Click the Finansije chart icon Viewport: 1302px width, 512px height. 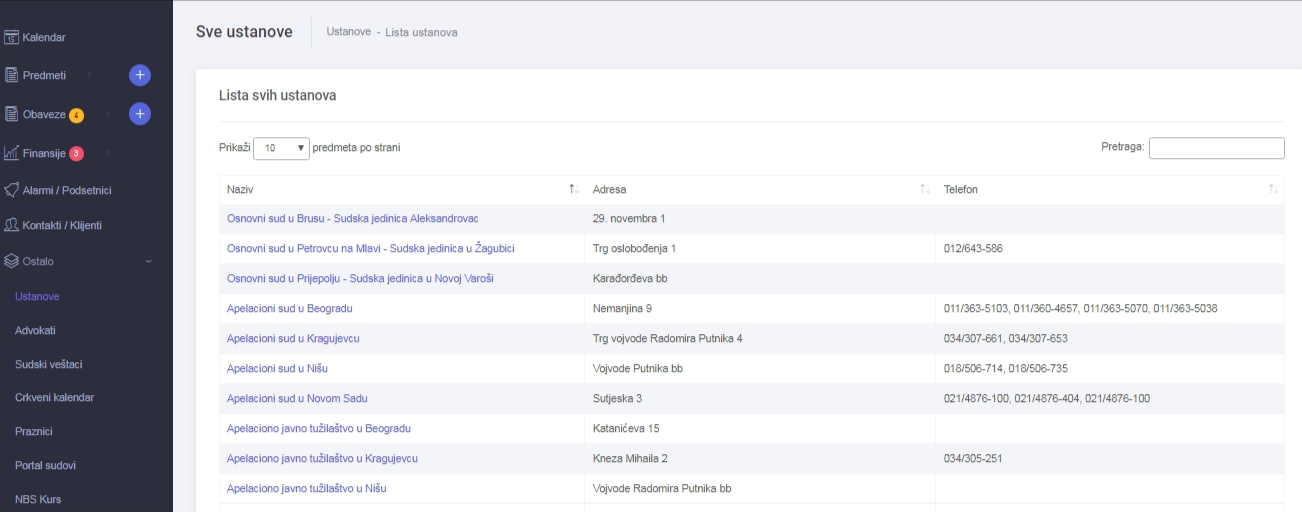point(11,153)
